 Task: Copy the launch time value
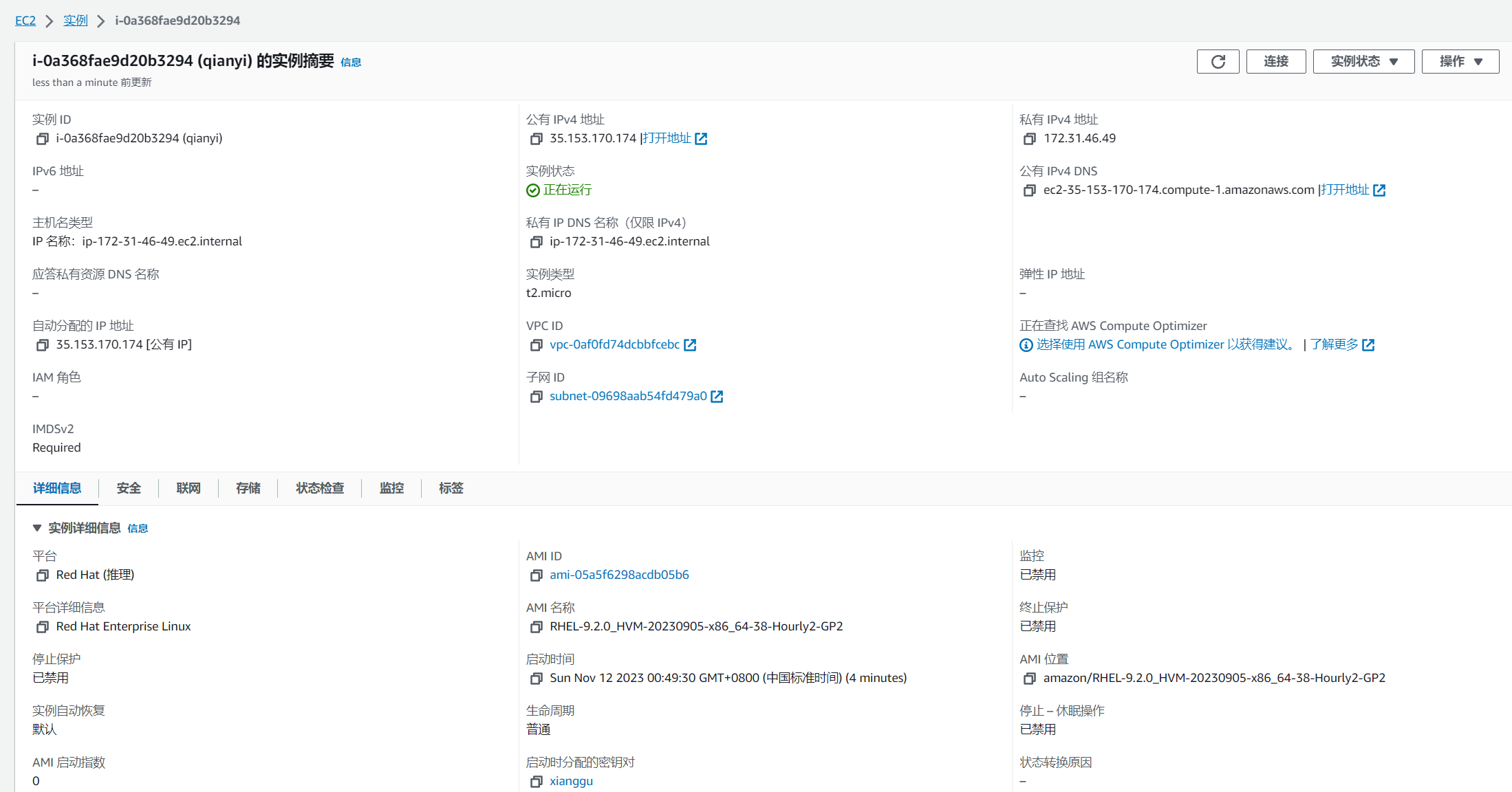tap(537, 679)
